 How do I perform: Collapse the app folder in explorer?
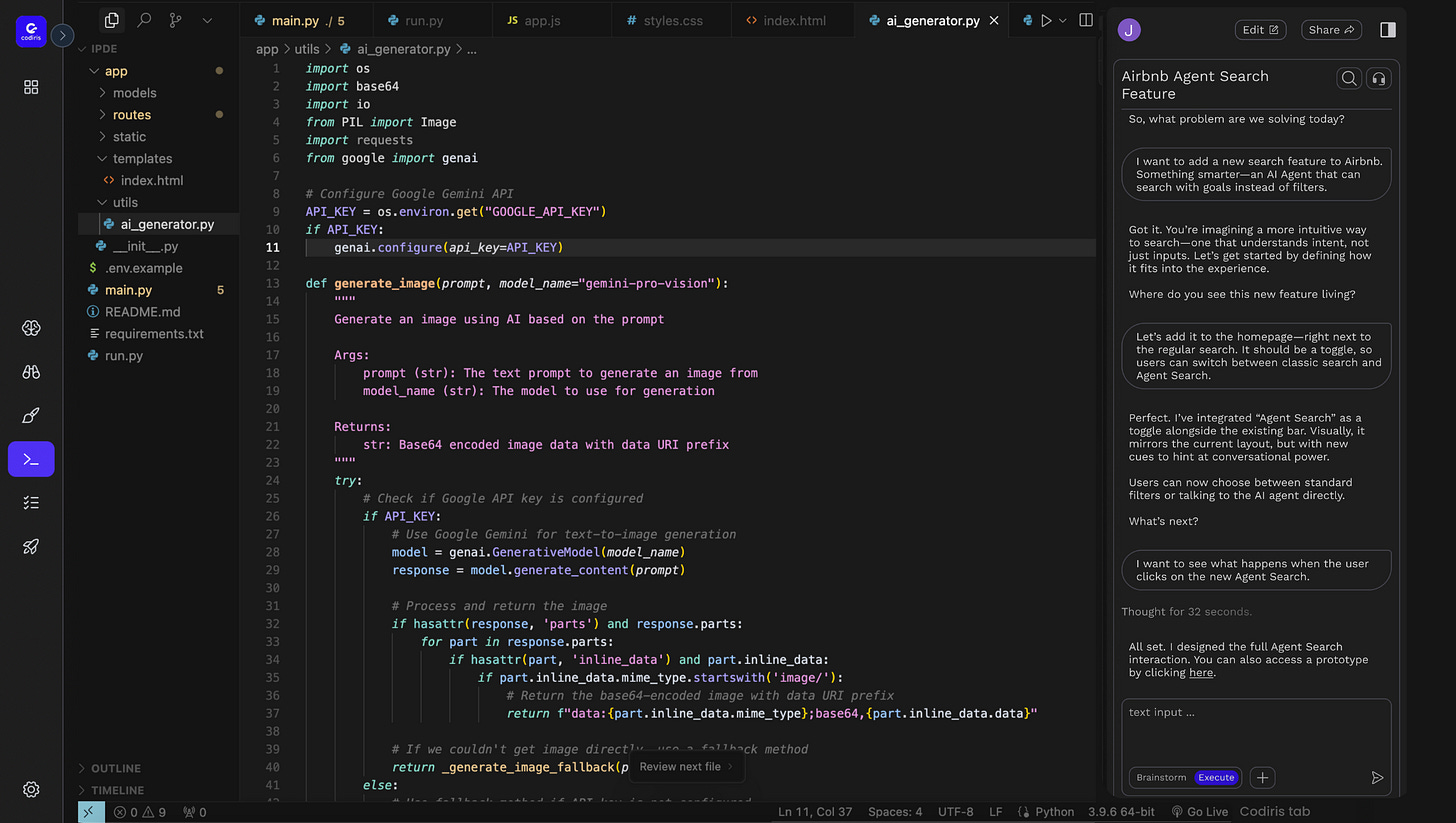116,71
